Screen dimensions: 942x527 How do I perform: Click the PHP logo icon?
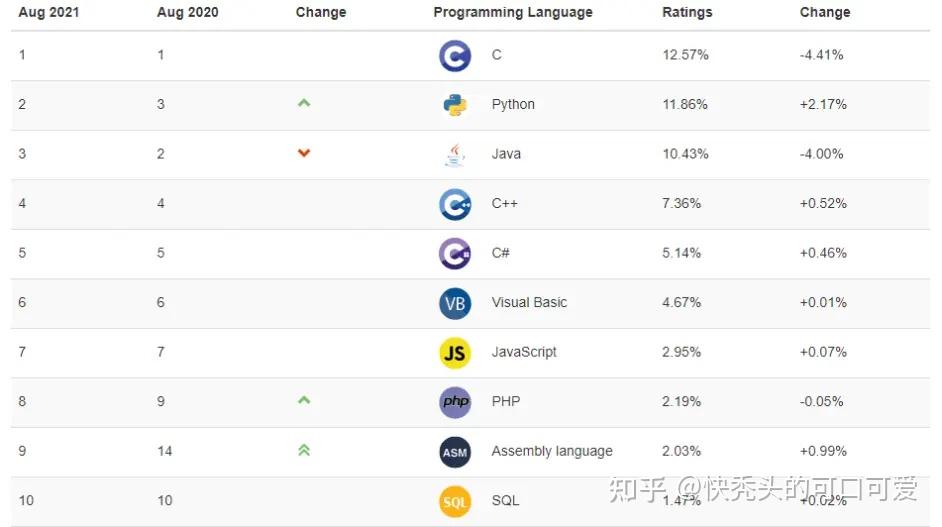pos(455,402)
